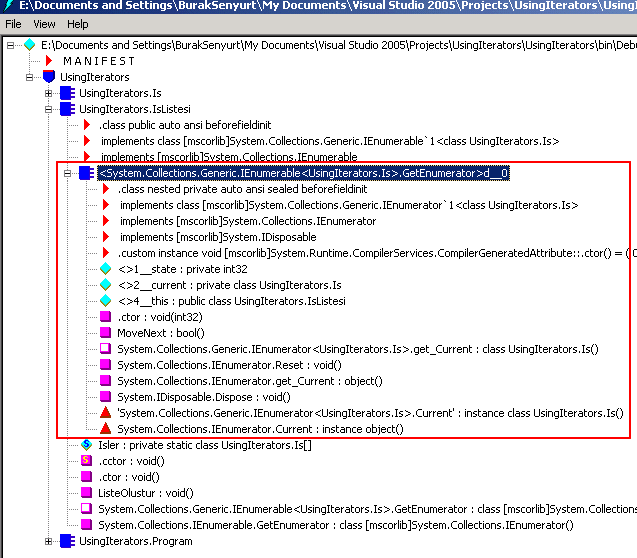Expand the UsingIterators.Program tree node
Screen dimensions: 637x558
pos(48,541)
